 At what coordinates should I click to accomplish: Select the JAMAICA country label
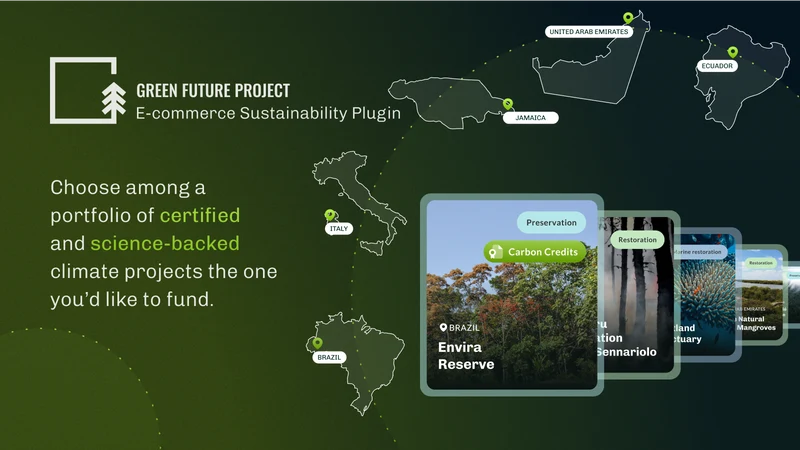point(531,118)
